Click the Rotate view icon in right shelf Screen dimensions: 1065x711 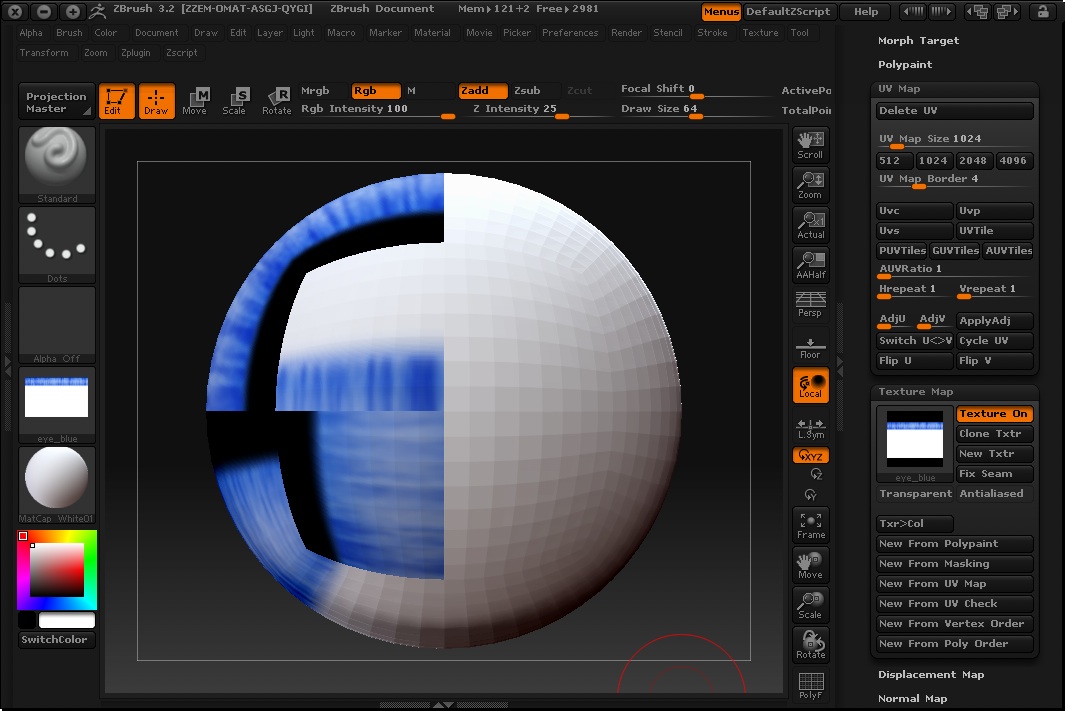tap(810, 645)
